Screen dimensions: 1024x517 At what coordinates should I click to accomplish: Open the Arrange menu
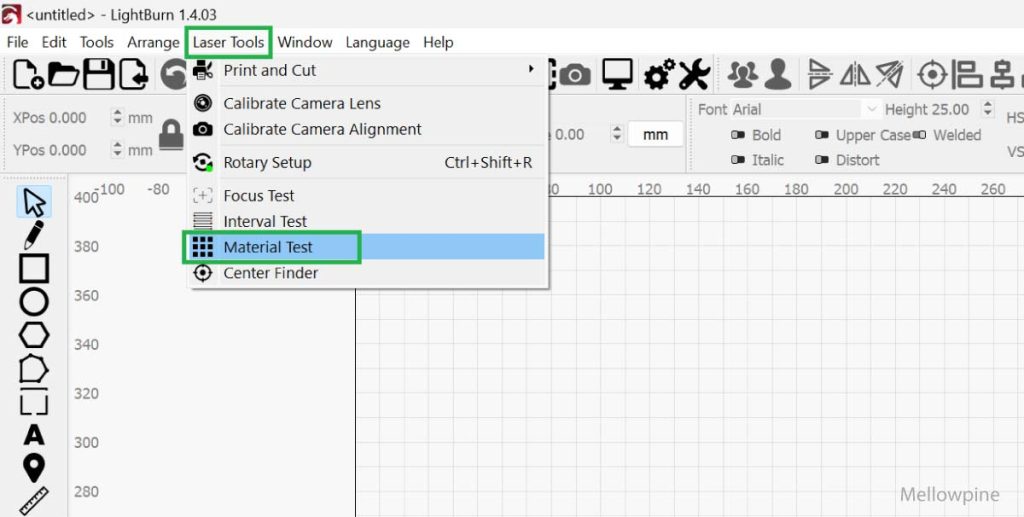point(153,42)
